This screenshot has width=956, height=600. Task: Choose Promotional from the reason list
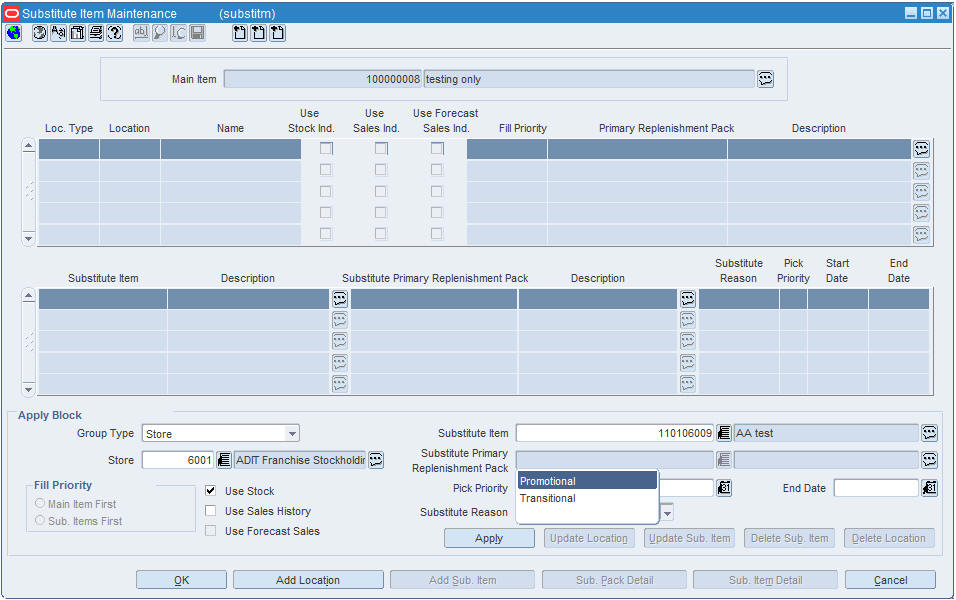[587, 481]
